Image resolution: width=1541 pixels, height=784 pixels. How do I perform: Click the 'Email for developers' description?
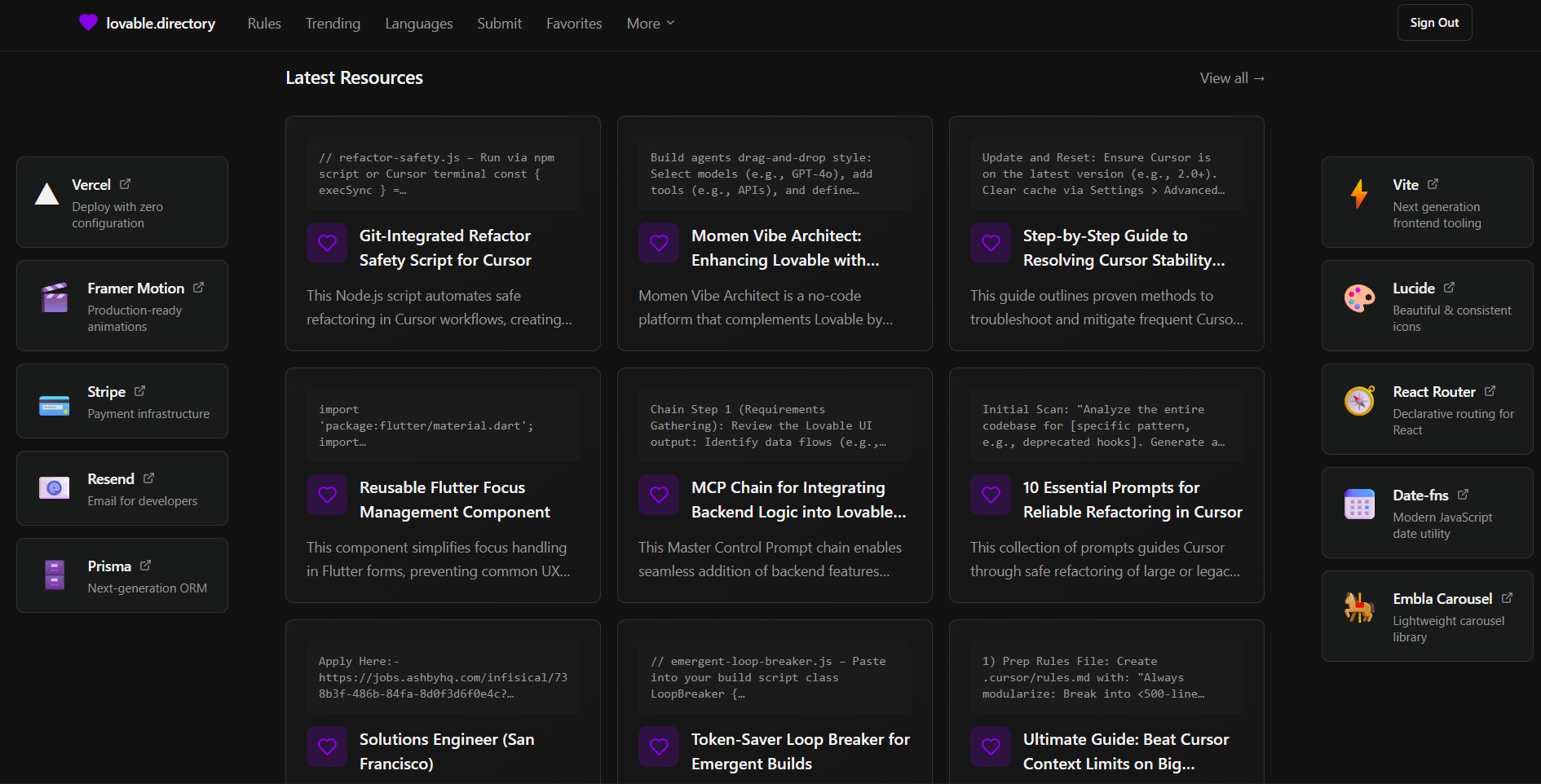(143, 501)
